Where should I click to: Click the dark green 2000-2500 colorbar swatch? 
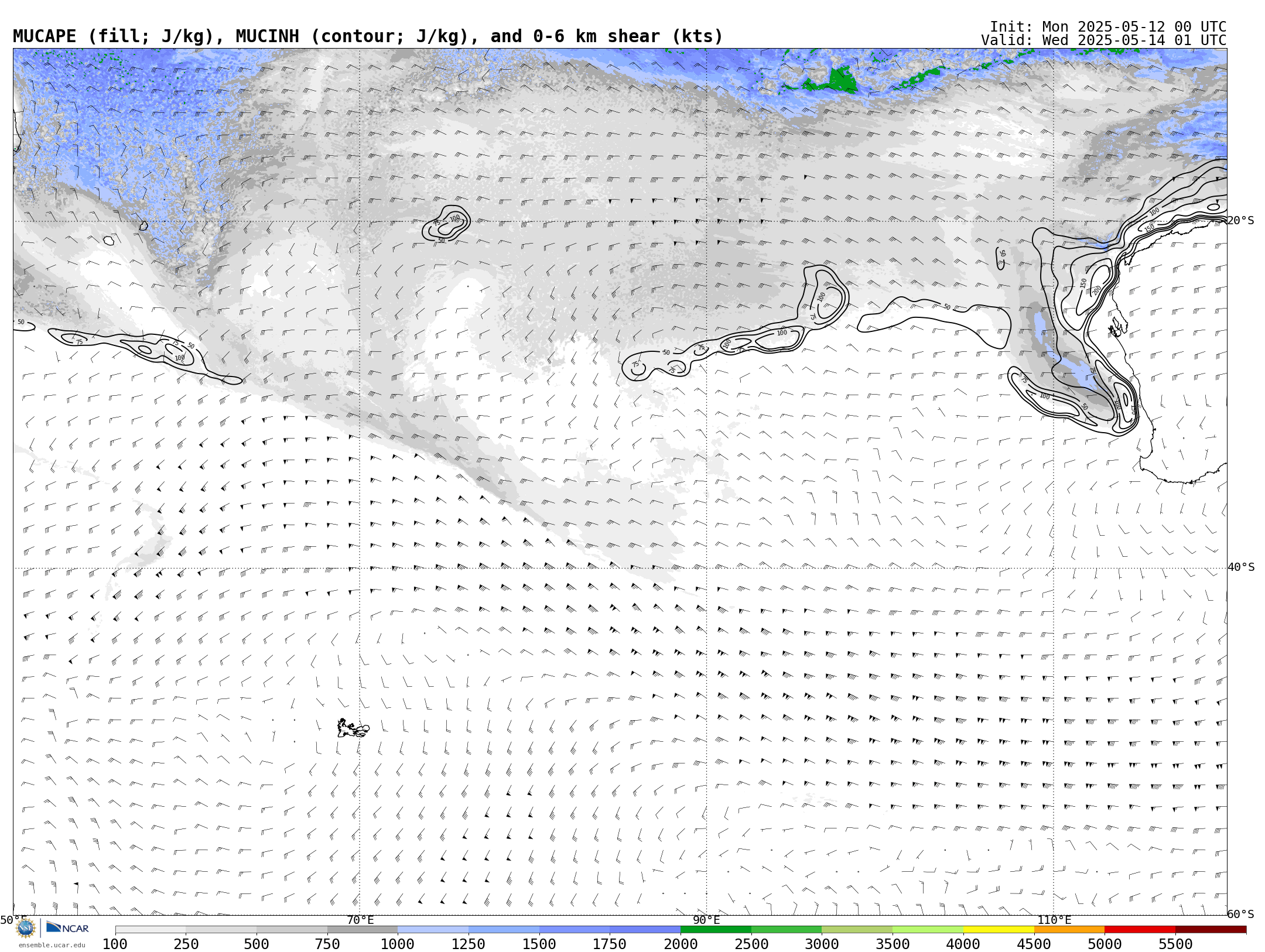pos(716,930)
